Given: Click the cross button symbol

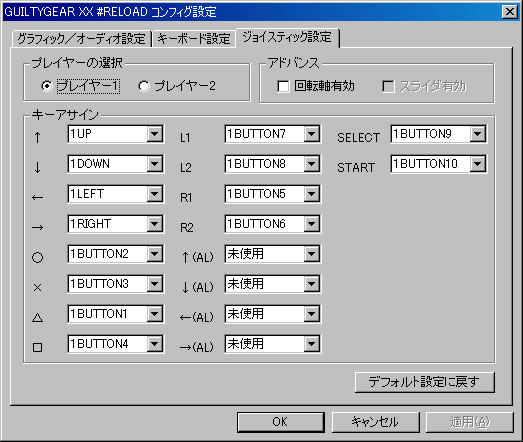Looking at the screenshot, I should coord(37,287).
